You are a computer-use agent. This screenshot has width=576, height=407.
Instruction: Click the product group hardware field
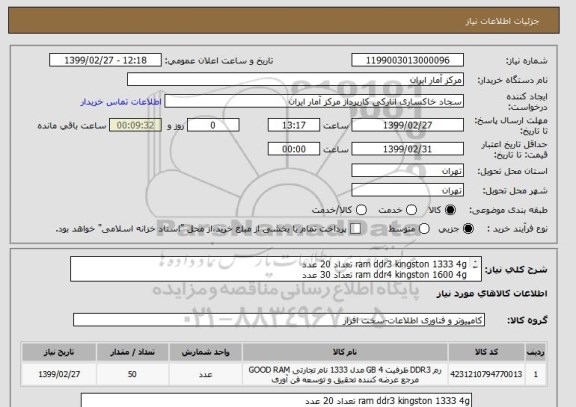[x=279, y=320]
